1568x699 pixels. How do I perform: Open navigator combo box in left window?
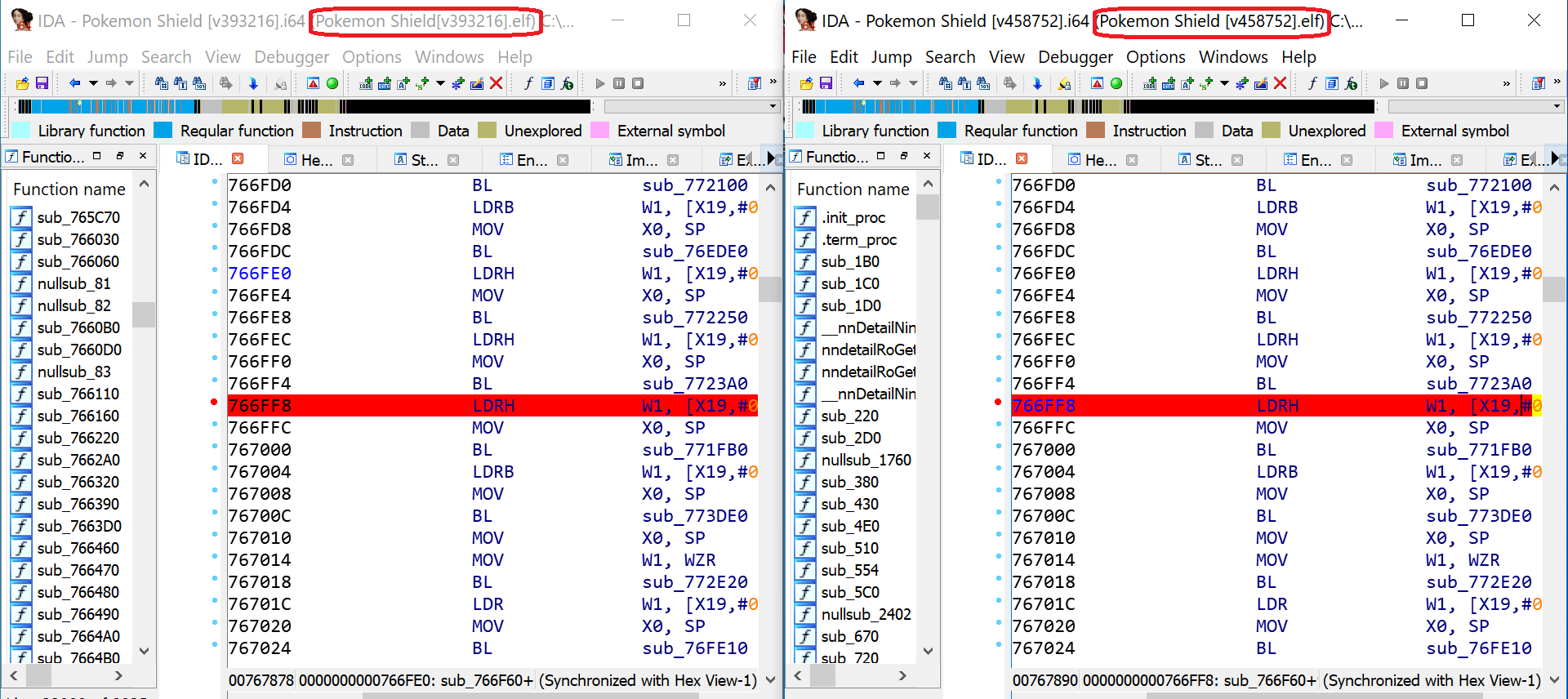point(691,106)
